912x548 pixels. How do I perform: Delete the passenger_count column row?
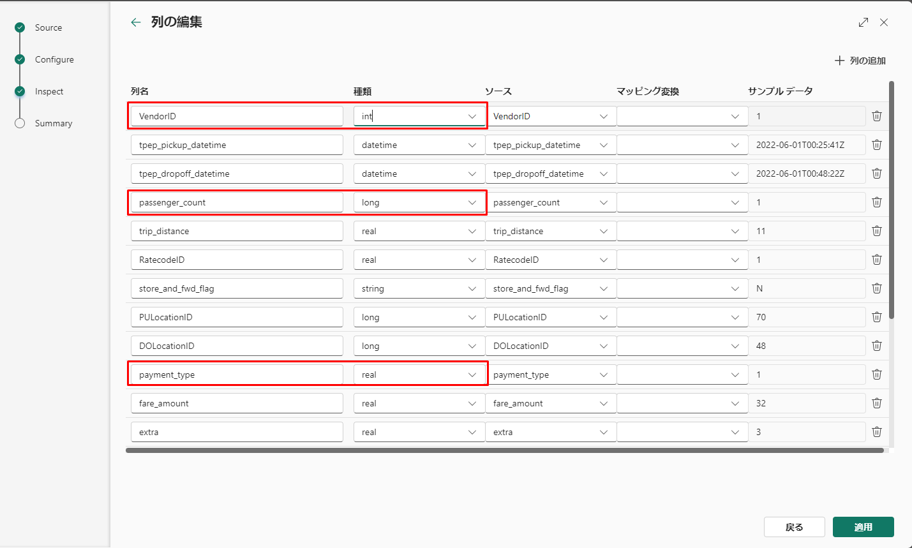(x=877, y=202)
